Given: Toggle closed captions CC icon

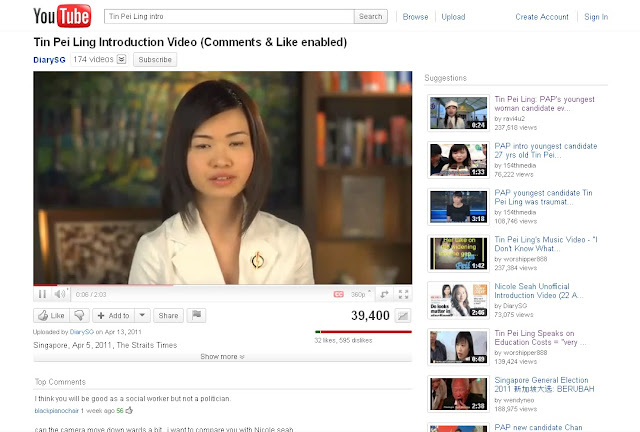Looking at the screenshot, I should coord(338,294).
